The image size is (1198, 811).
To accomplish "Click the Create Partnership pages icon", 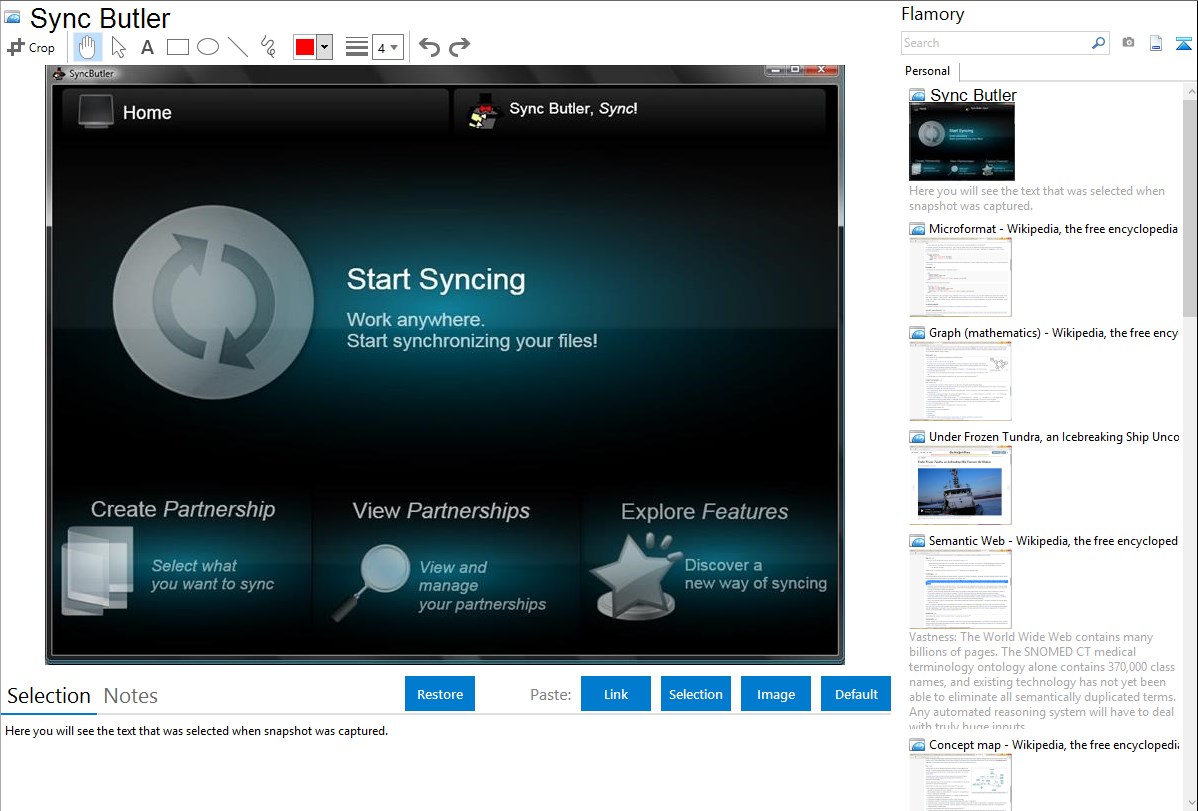I will [x=97, y=570].
